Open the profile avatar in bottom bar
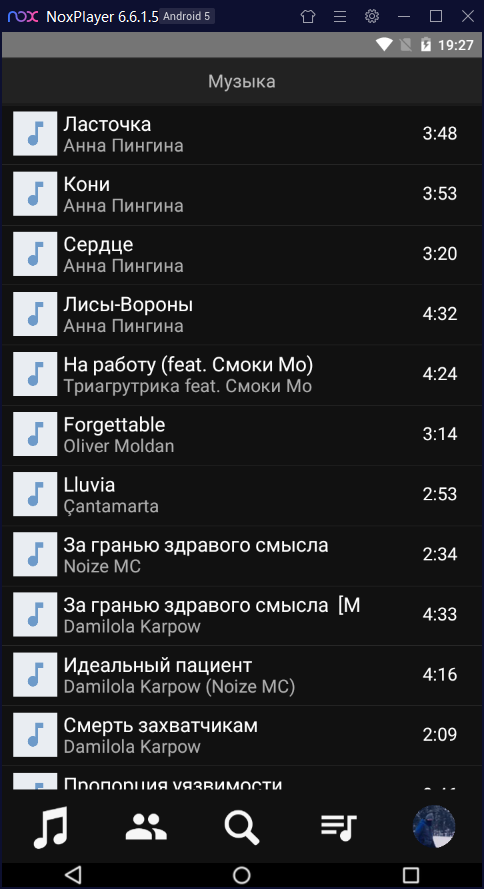The height and width of the screenshot is (889, 484). point(434,827)
